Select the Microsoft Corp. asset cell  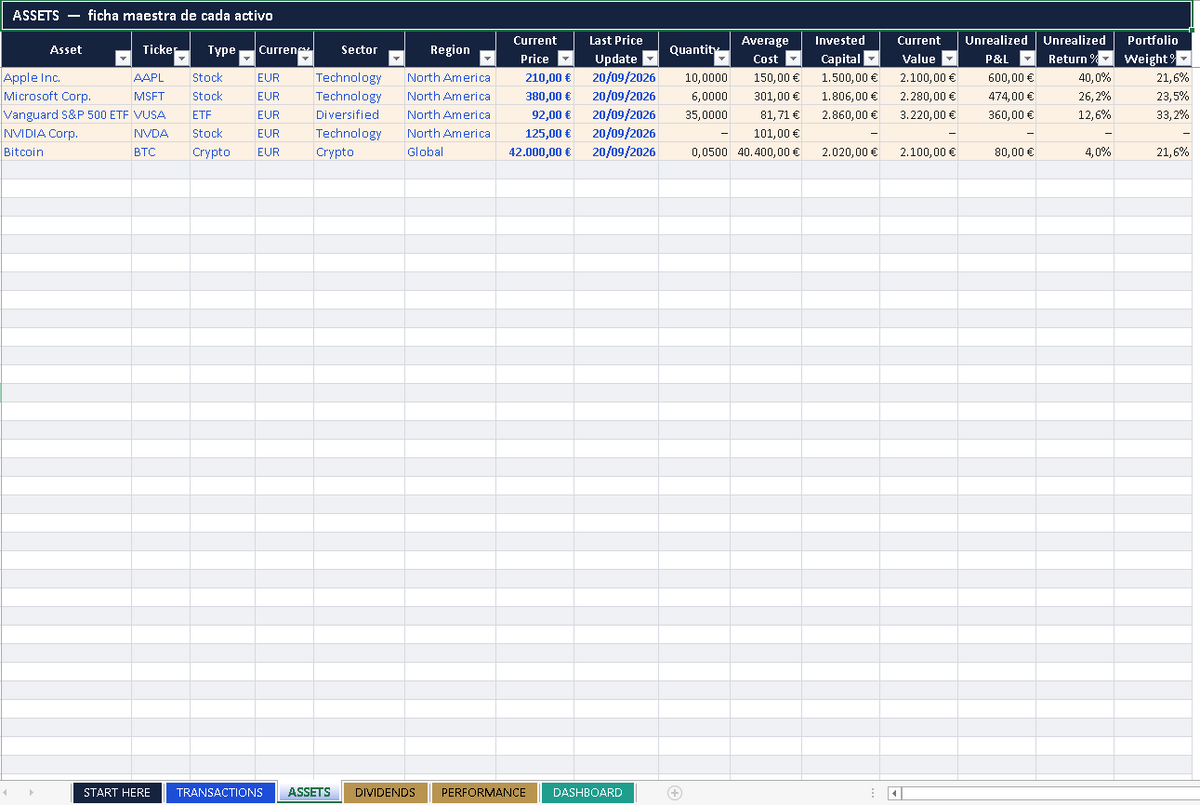[67, 96]
